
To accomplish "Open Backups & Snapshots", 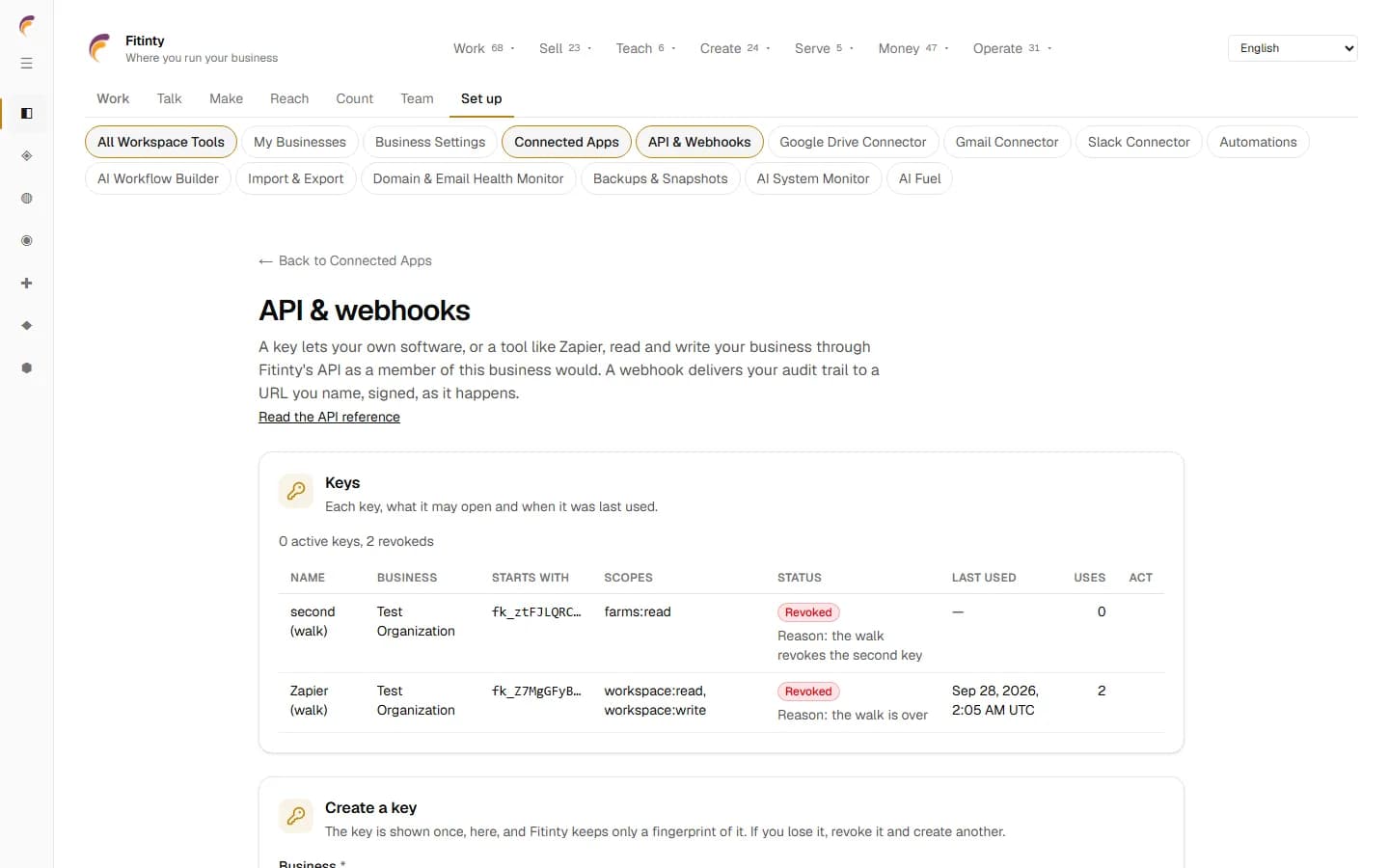I will click(x=661, y=178).
